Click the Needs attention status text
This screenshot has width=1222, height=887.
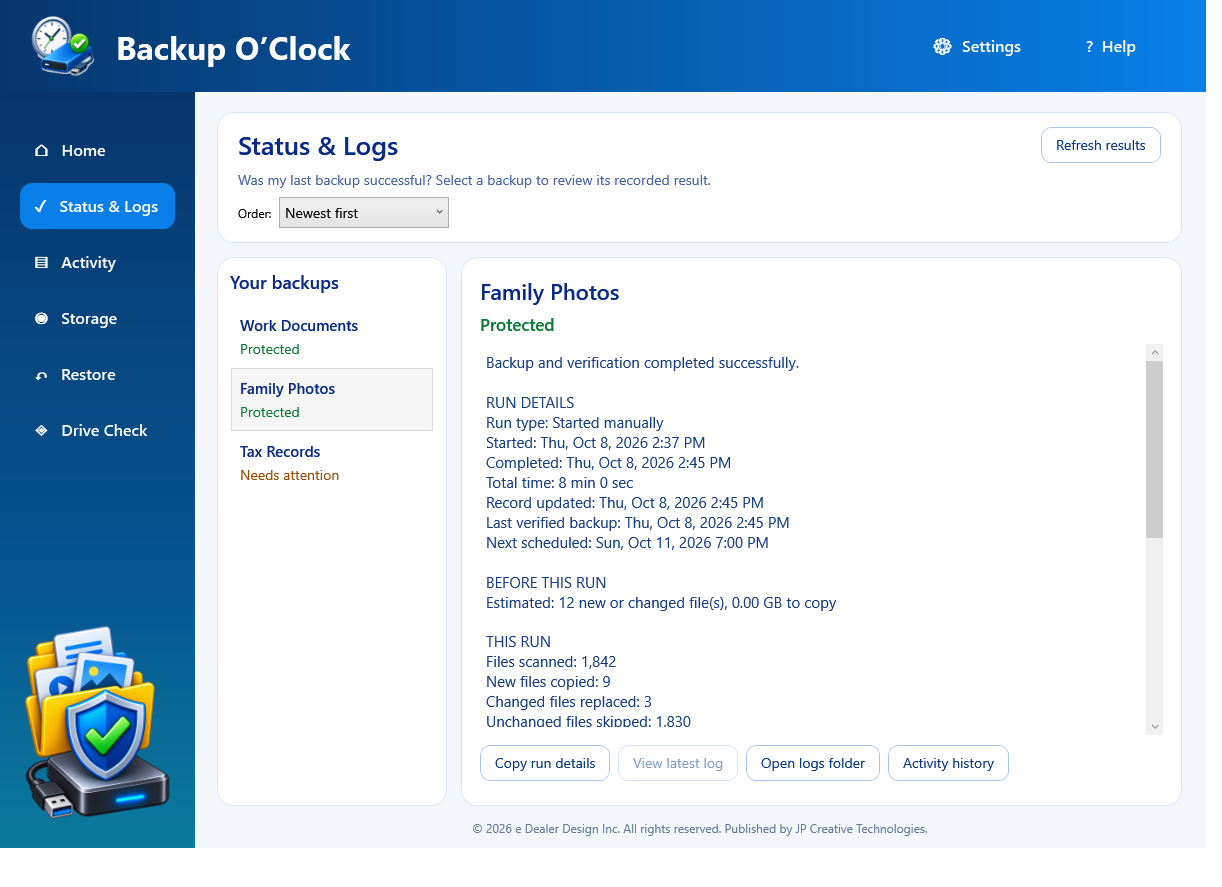[x=289, y=475]
